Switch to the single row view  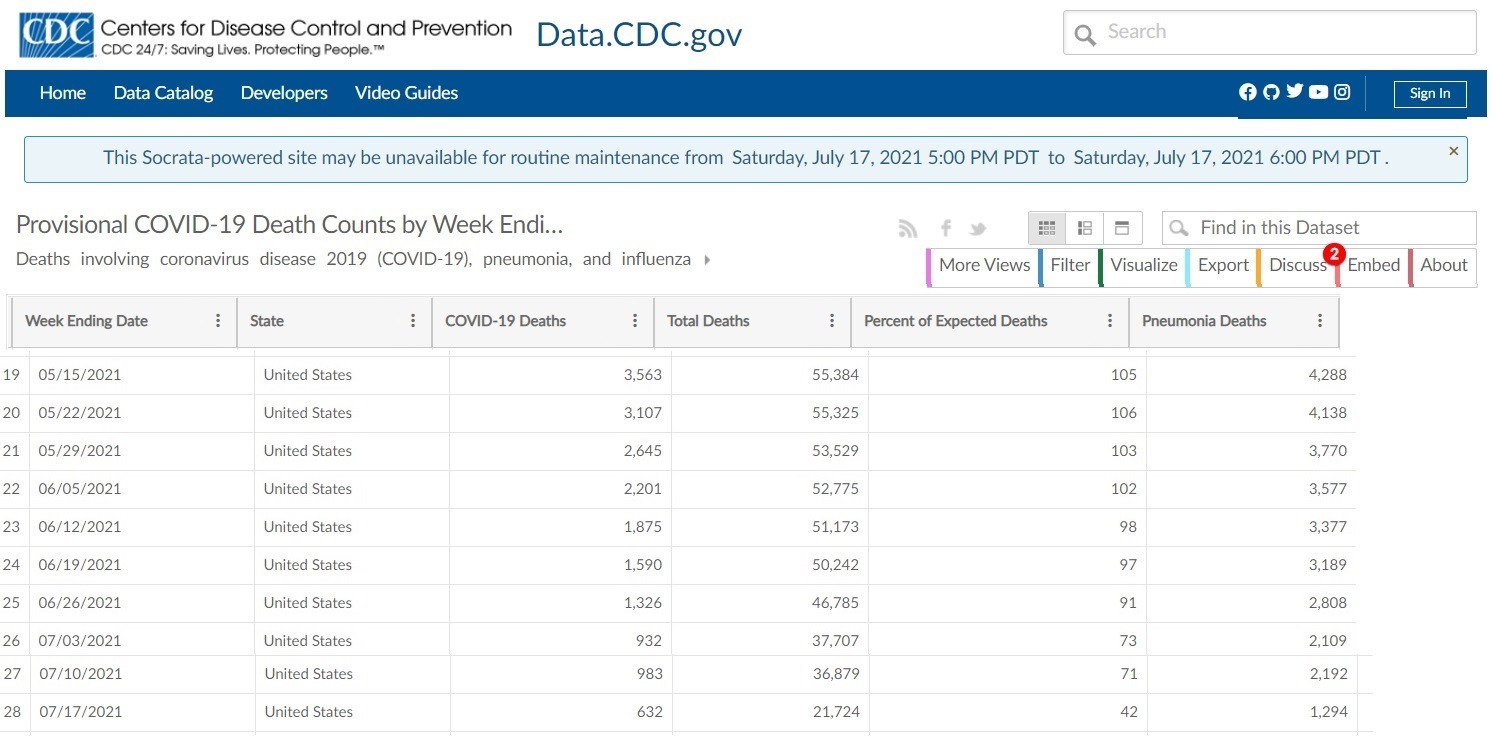pyautogui.click(x=1122, y=228)
